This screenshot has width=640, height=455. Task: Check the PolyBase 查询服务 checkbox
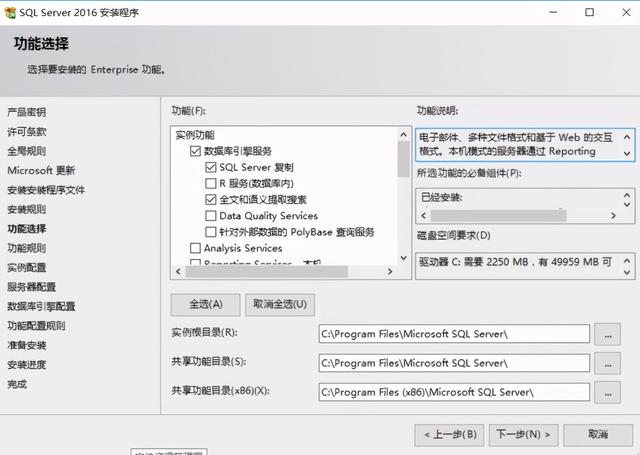point(211,232)
